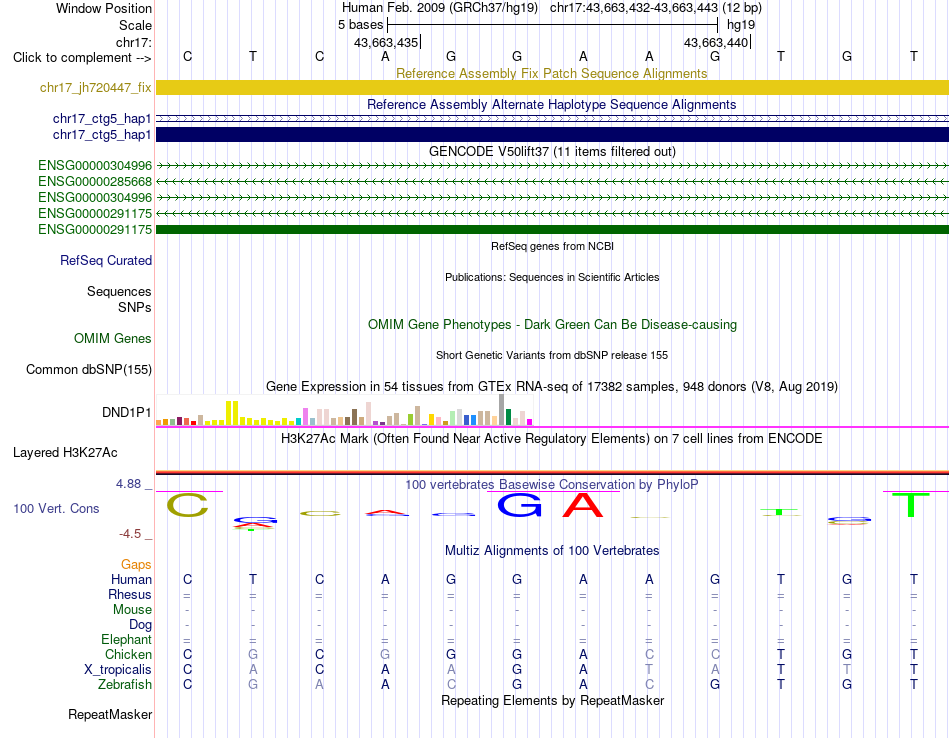Click the RepeatMasker side label
The height and width of the screenshot is (738, 950).
pyautogui.click(x=110, y=715)
